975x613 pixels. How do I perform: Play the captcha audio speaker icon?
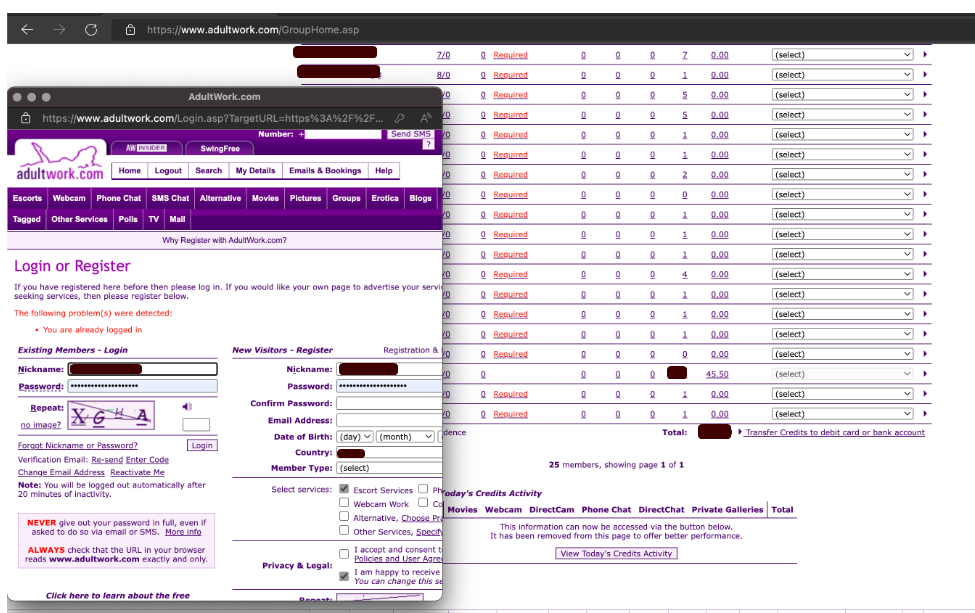[x=187, y=407]
